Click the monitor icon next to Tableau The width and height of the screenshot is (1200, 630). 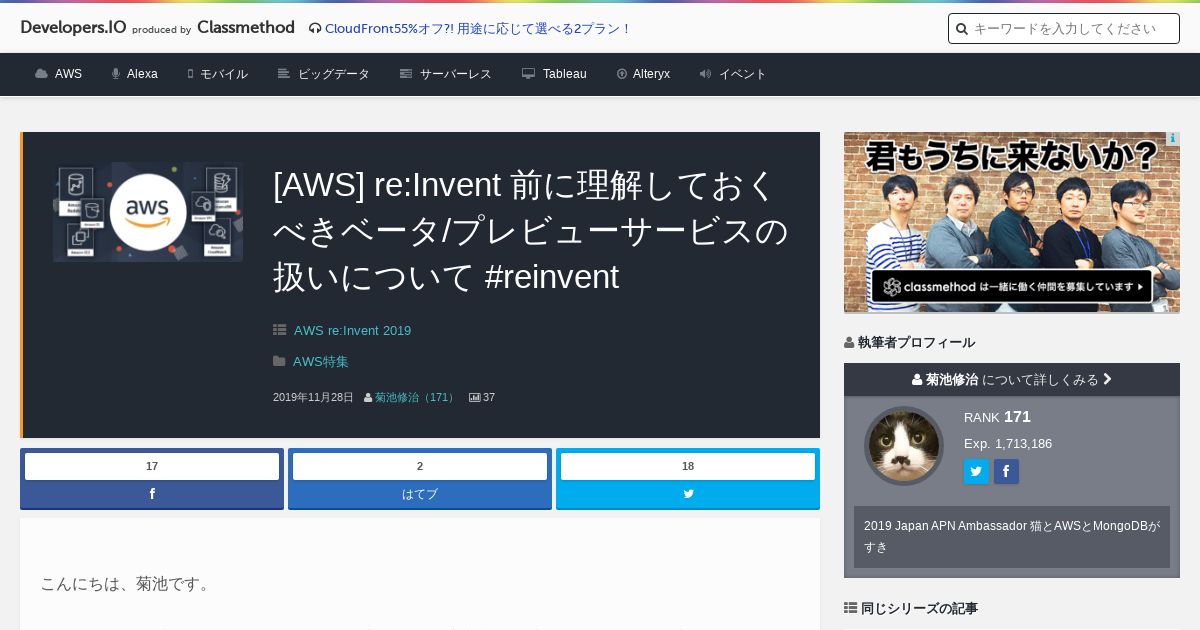coord(529,74)
